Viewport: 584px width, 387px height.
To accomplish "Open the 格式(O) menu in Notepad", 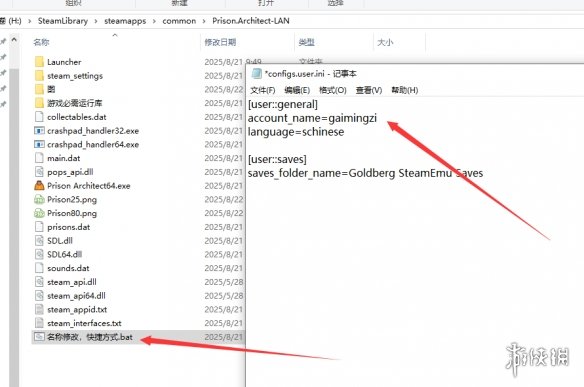I will pos(333,90).
